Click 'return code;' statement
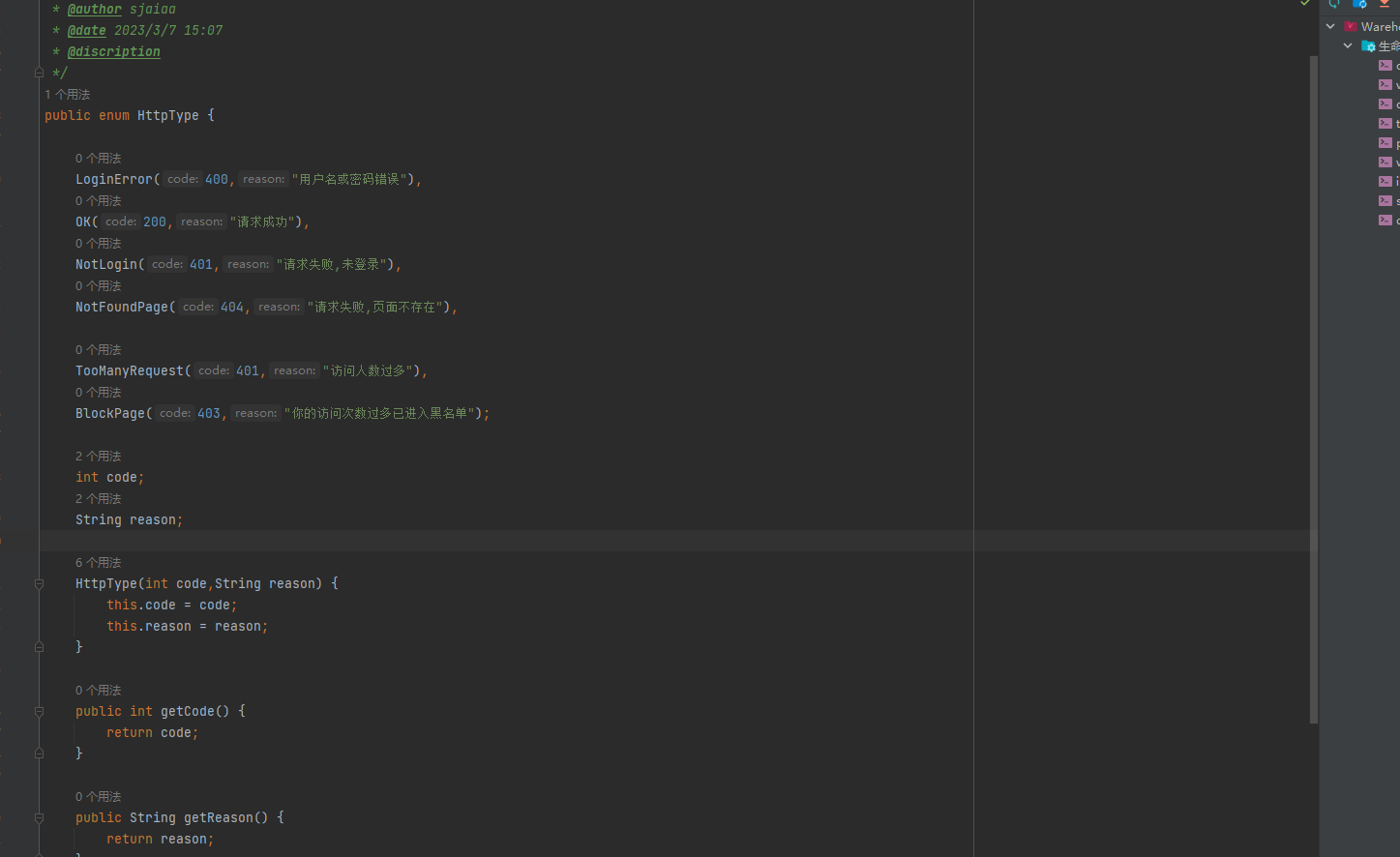Screen dimensions: 1400x857 [x=153, y=732]
